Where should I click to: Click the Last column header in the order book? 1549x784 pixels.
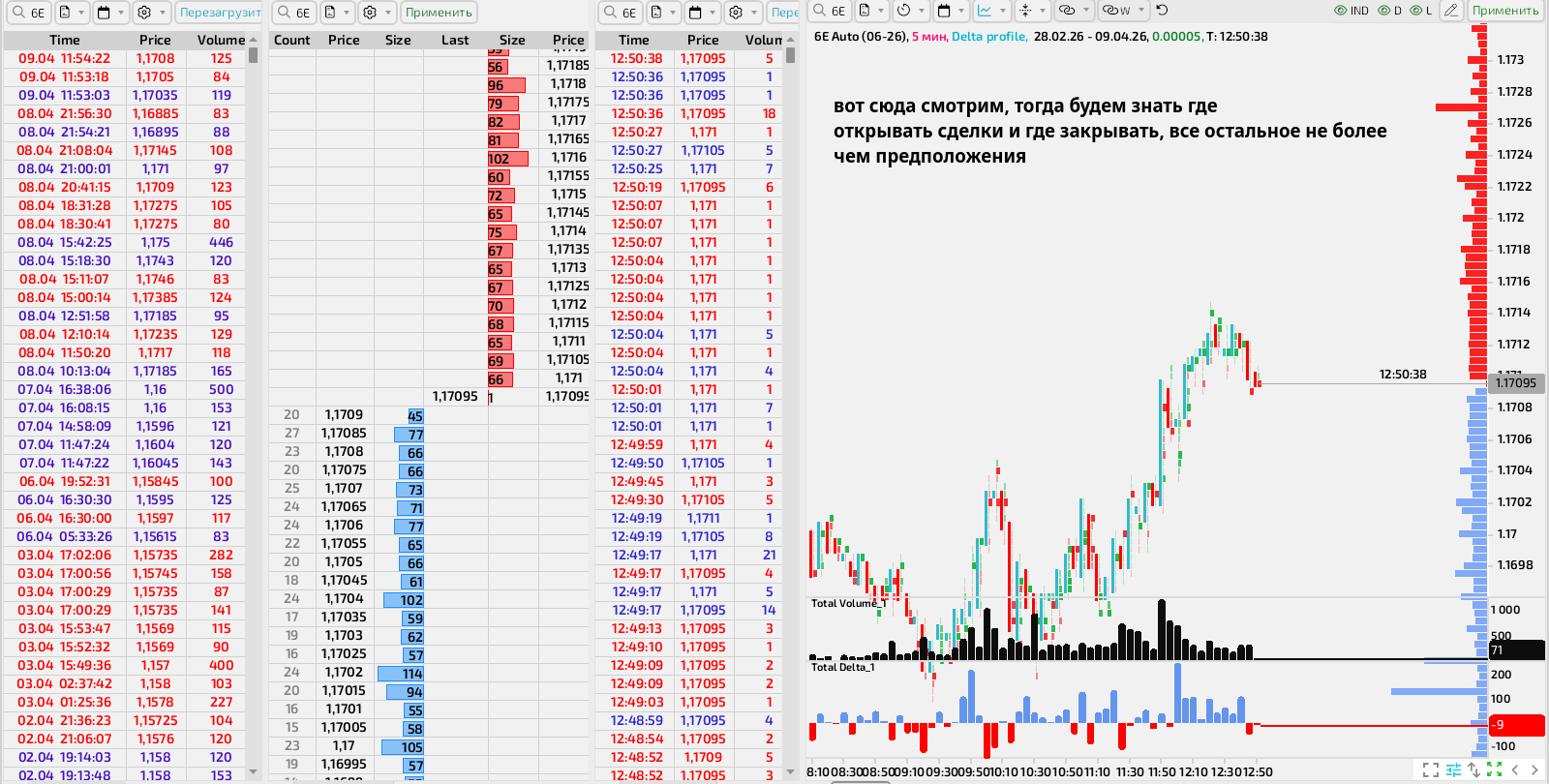pos(455,40)
